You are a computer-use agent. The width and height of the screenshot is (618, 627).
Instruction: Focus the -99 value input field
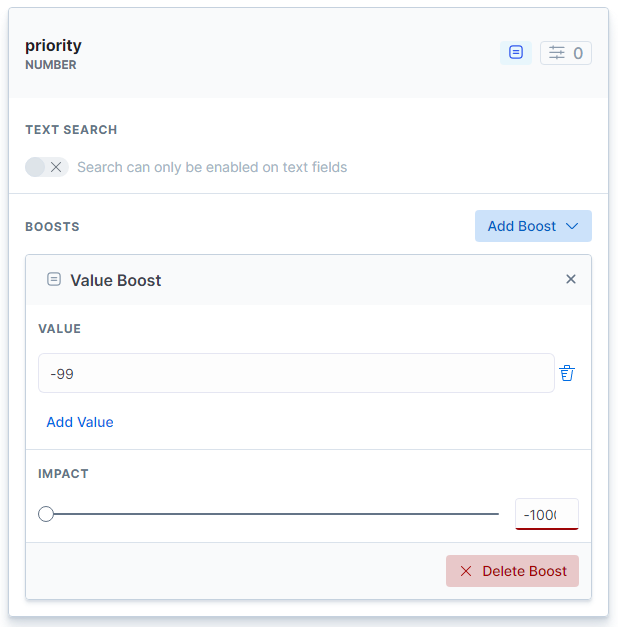click(x=295, y=373)
